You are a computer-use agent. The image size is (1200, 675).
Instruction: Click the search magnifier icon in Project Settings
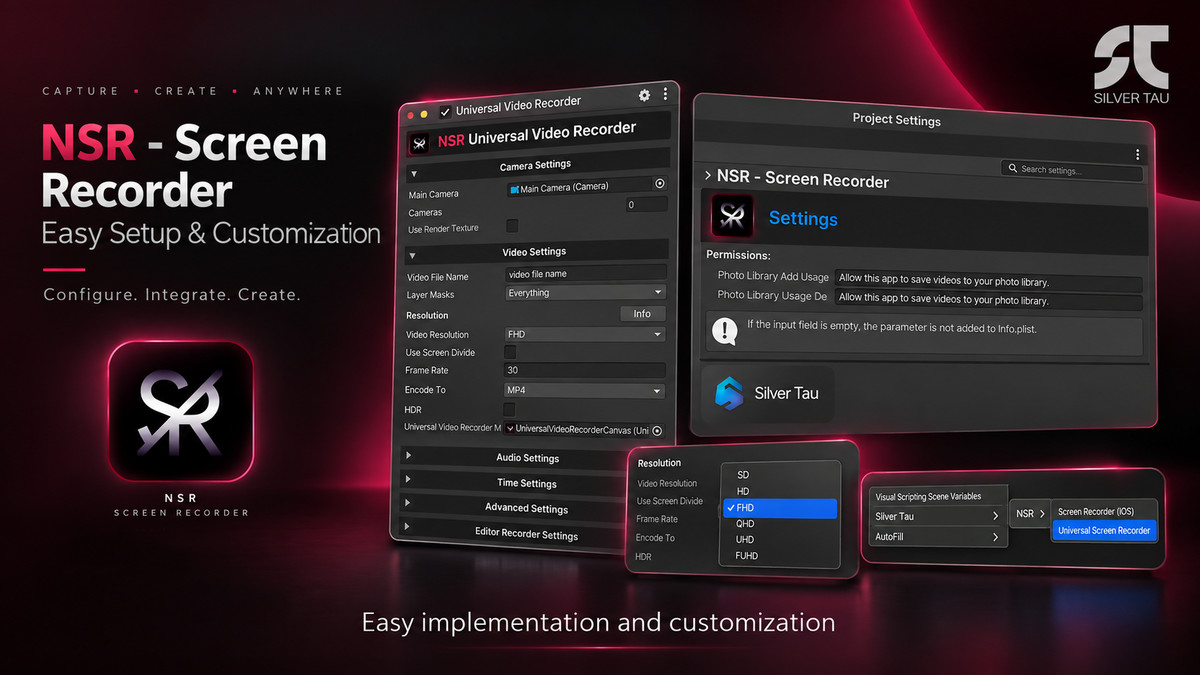(1013, 169)
